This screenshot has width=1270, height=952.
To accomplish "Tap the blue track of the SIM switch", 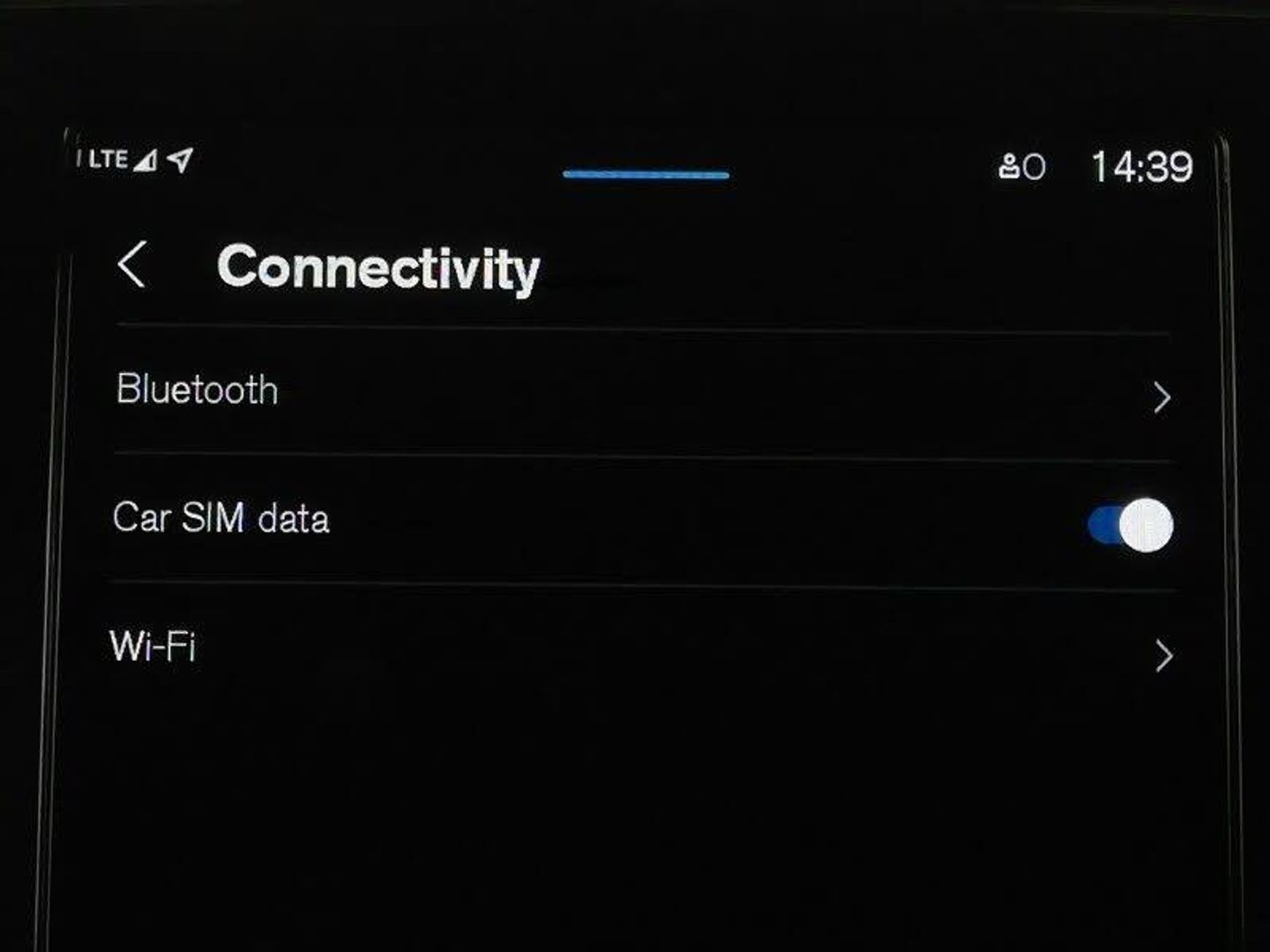I will [1104, 525].
